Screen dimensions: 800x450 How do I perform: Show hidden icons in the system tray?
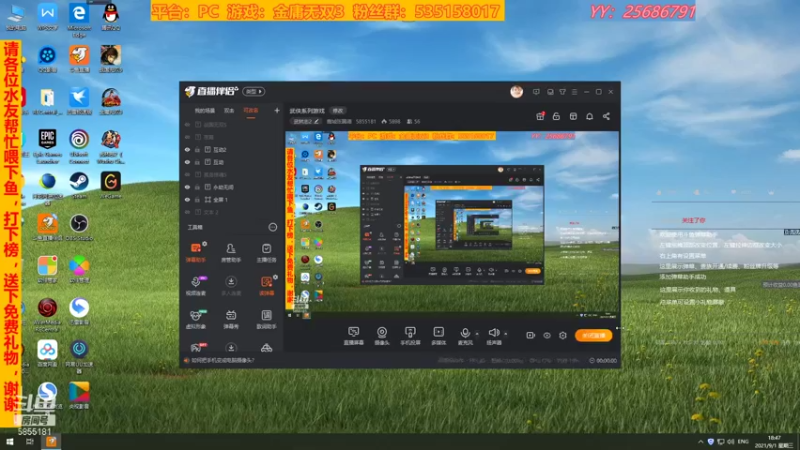(701, 442)
